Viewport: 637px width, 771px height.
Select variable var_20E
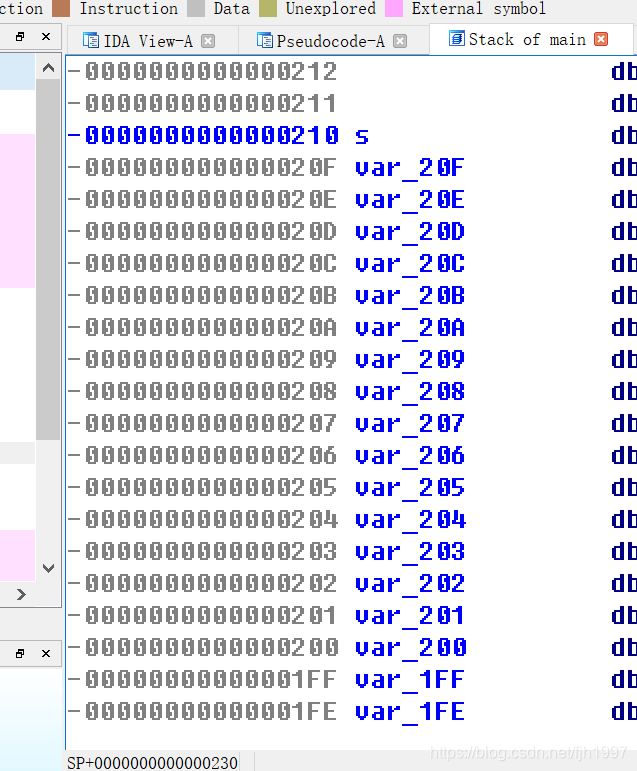[409, 201]
